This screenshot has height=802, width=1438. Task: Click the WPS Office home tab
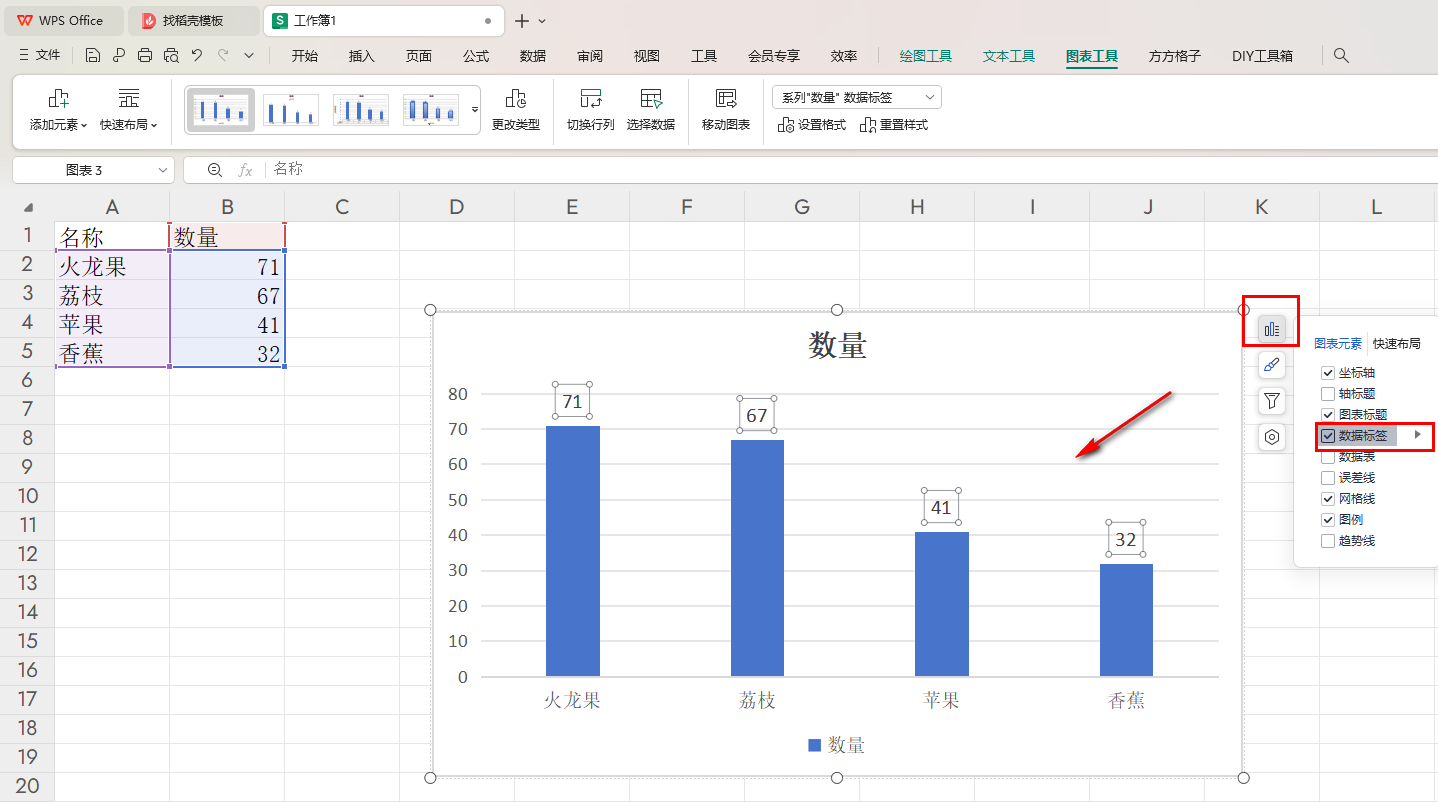62,21
